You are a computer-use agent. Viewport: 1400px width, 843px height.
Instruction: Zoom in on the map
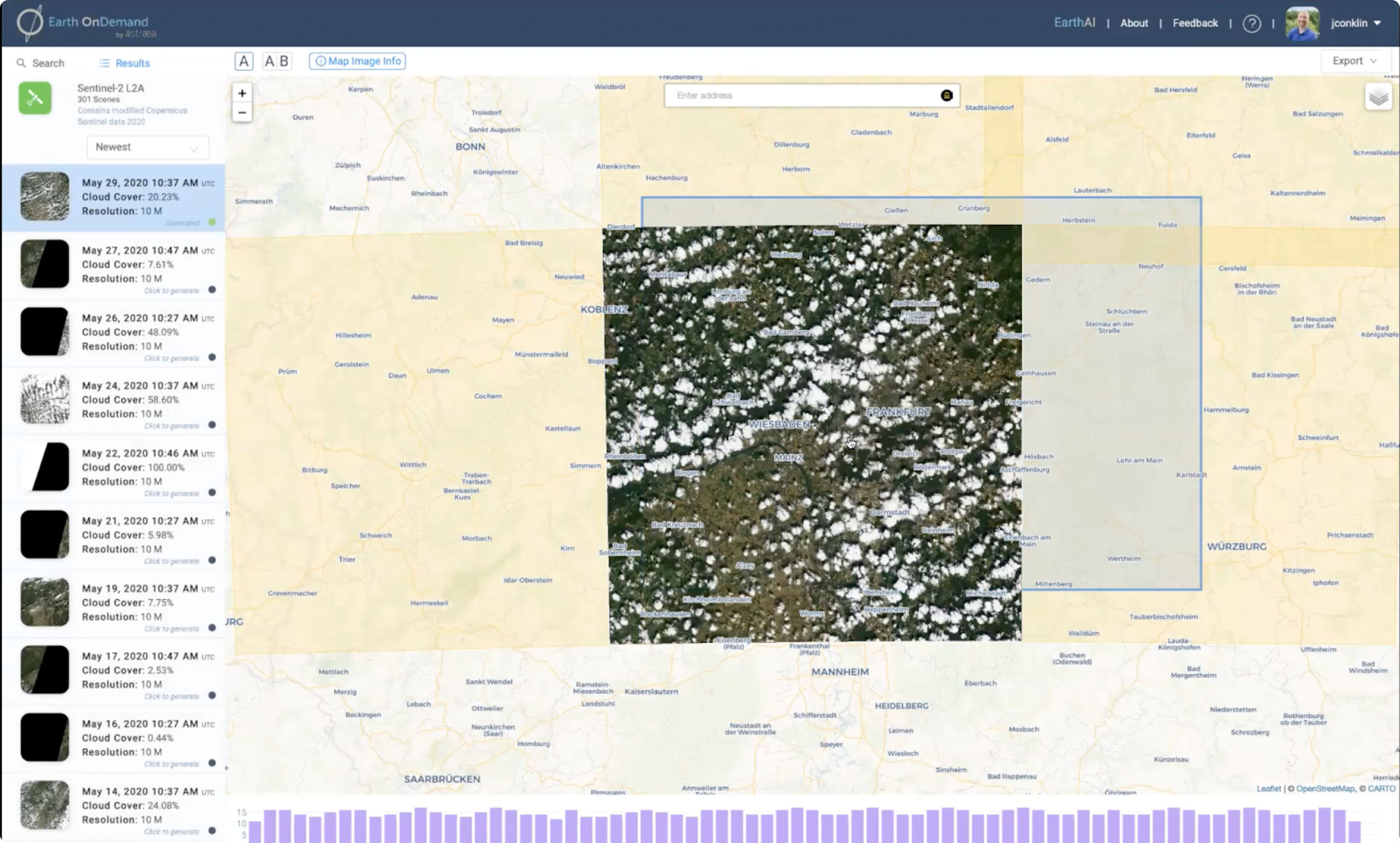tap(242, 93)
